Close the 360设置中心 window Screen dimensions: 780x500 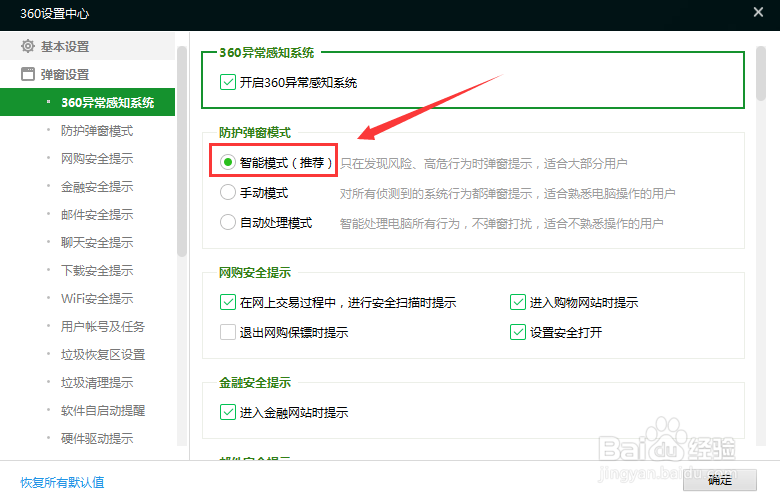click(x=758, y=12)
